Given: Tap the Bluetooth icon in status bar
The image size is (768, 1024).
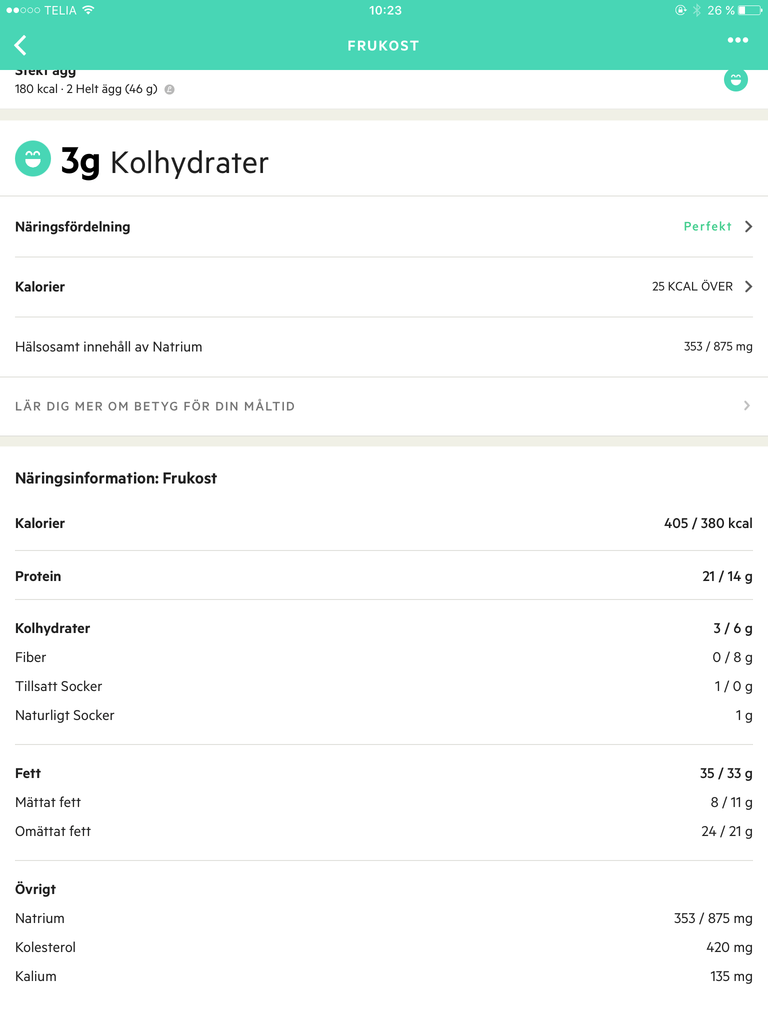Looking at the screenshot, I should click(697, 10).
